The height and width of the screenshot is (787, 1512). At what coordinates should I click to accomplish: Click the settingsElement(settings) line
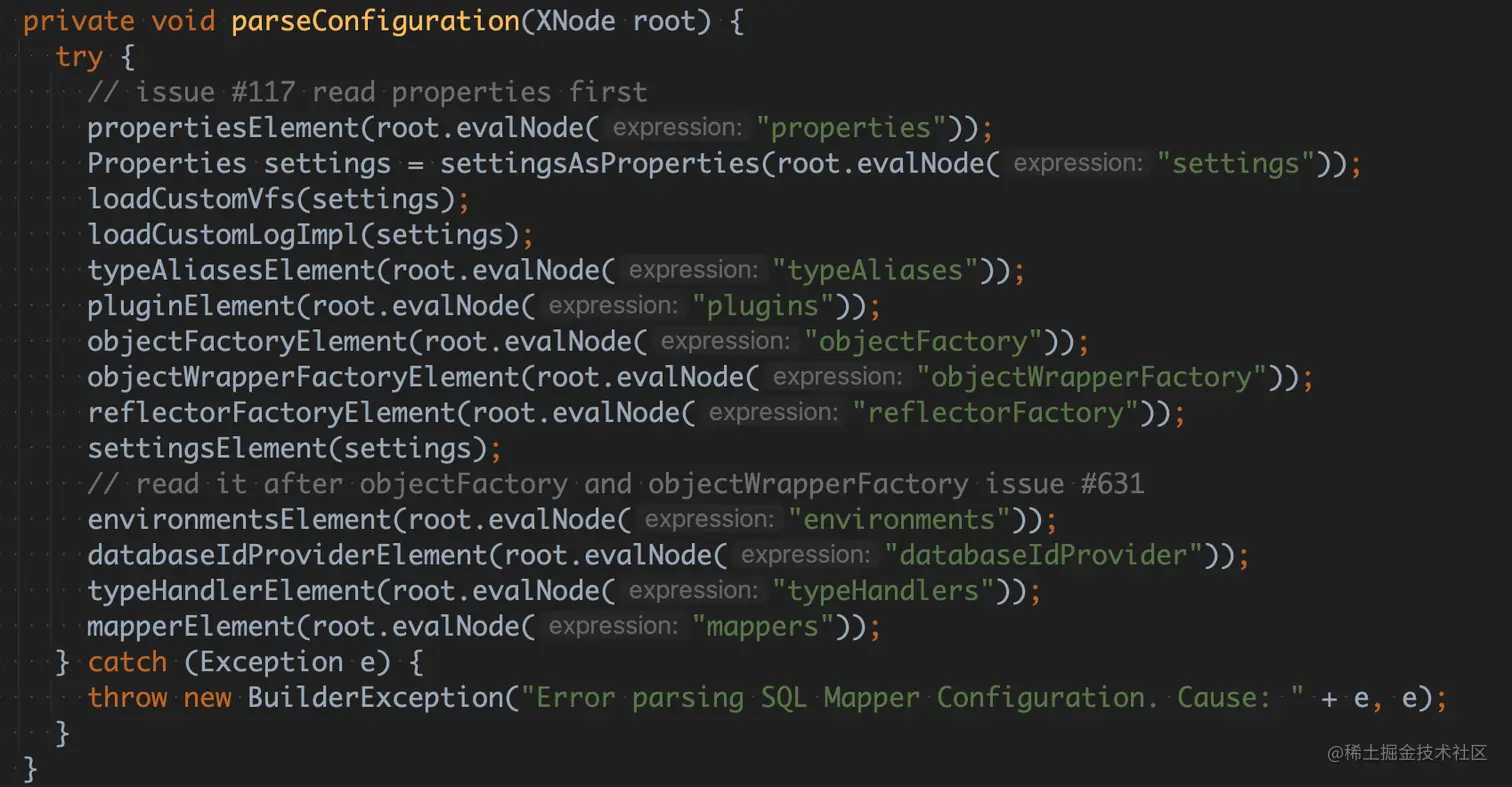point(294,448)
